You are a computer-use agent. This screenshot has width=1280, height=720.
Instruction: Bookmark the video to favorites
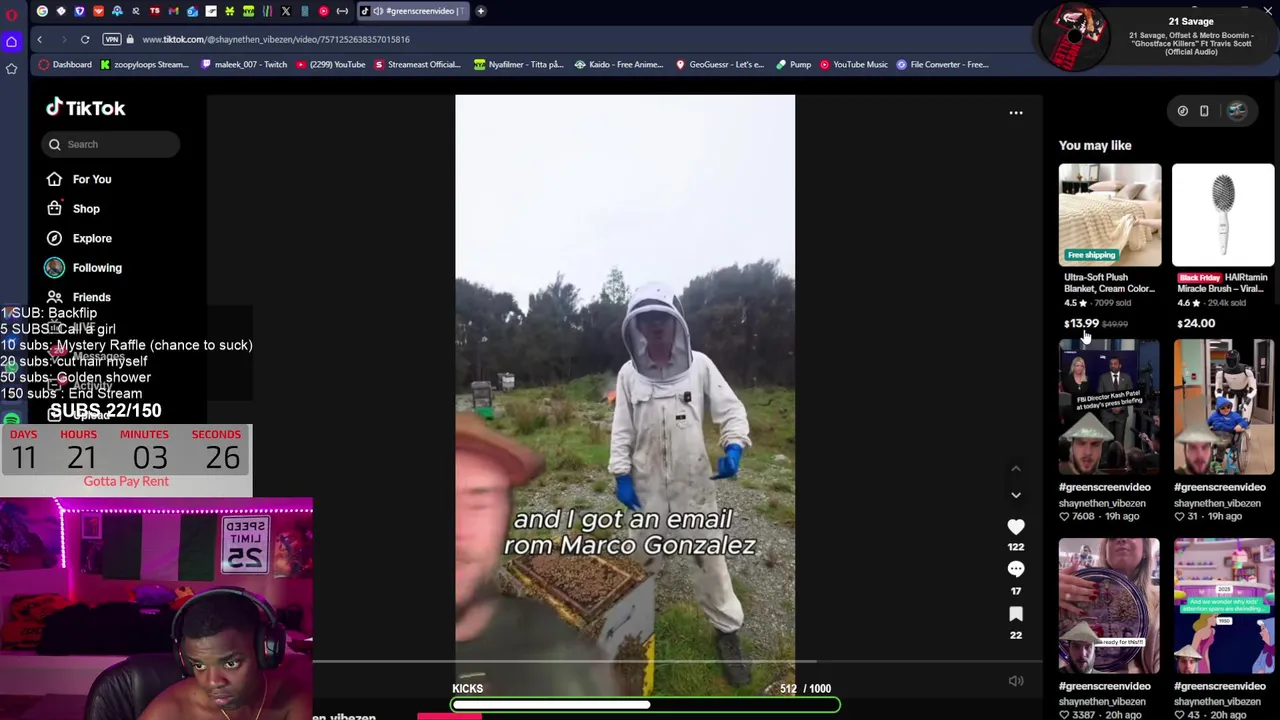[x=1016, y=614]
